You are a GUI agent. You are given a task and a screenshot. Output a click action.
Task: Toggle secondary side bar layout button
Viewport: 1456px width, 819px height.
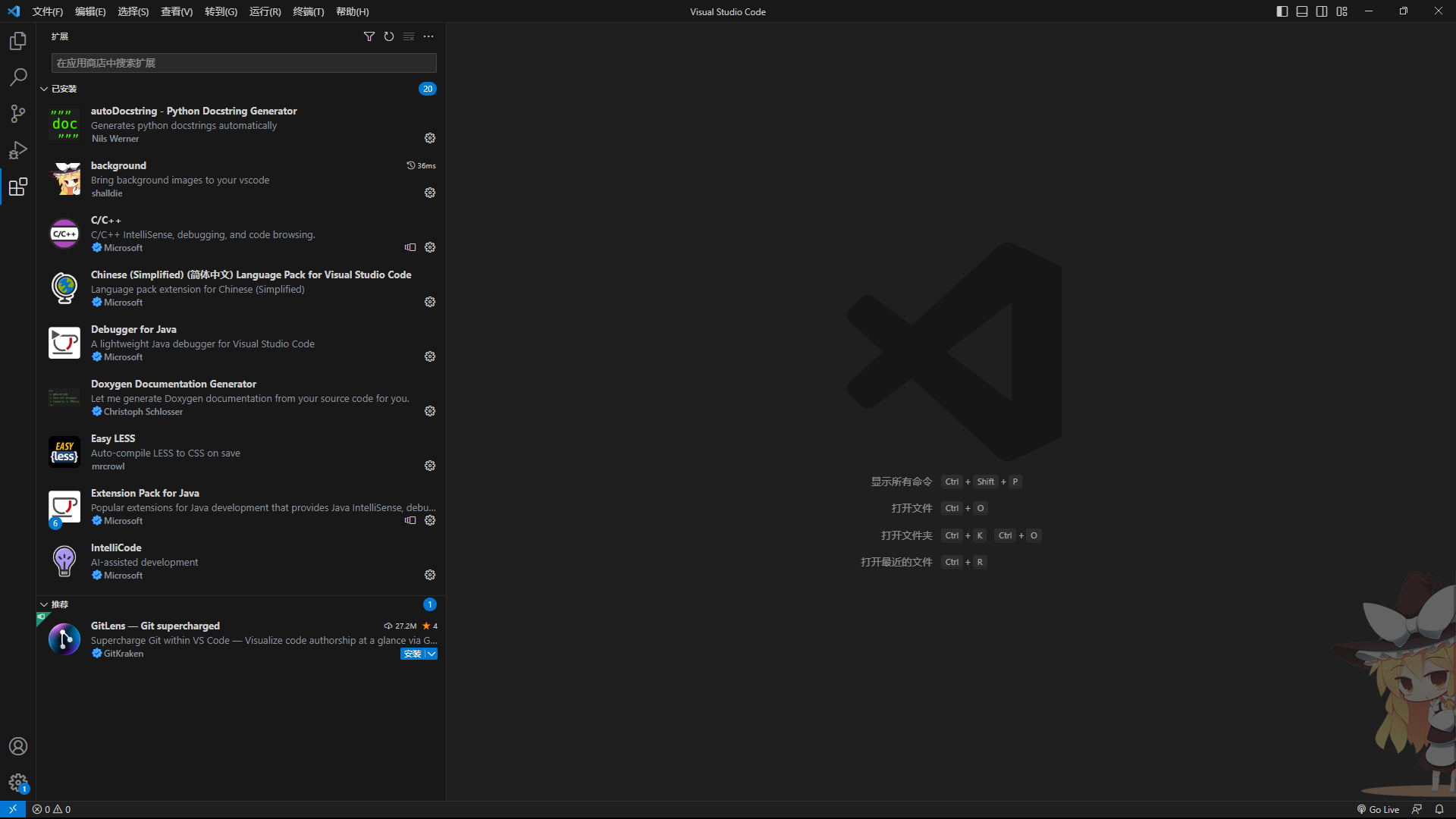pyautogui.click(x=1322, y=11)
